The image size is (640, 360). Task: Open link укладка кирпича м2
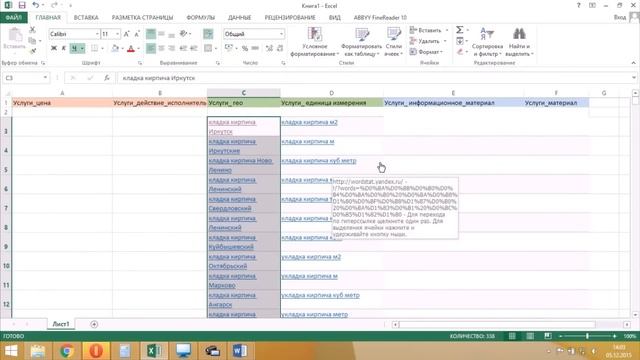[x=311, y=257]
